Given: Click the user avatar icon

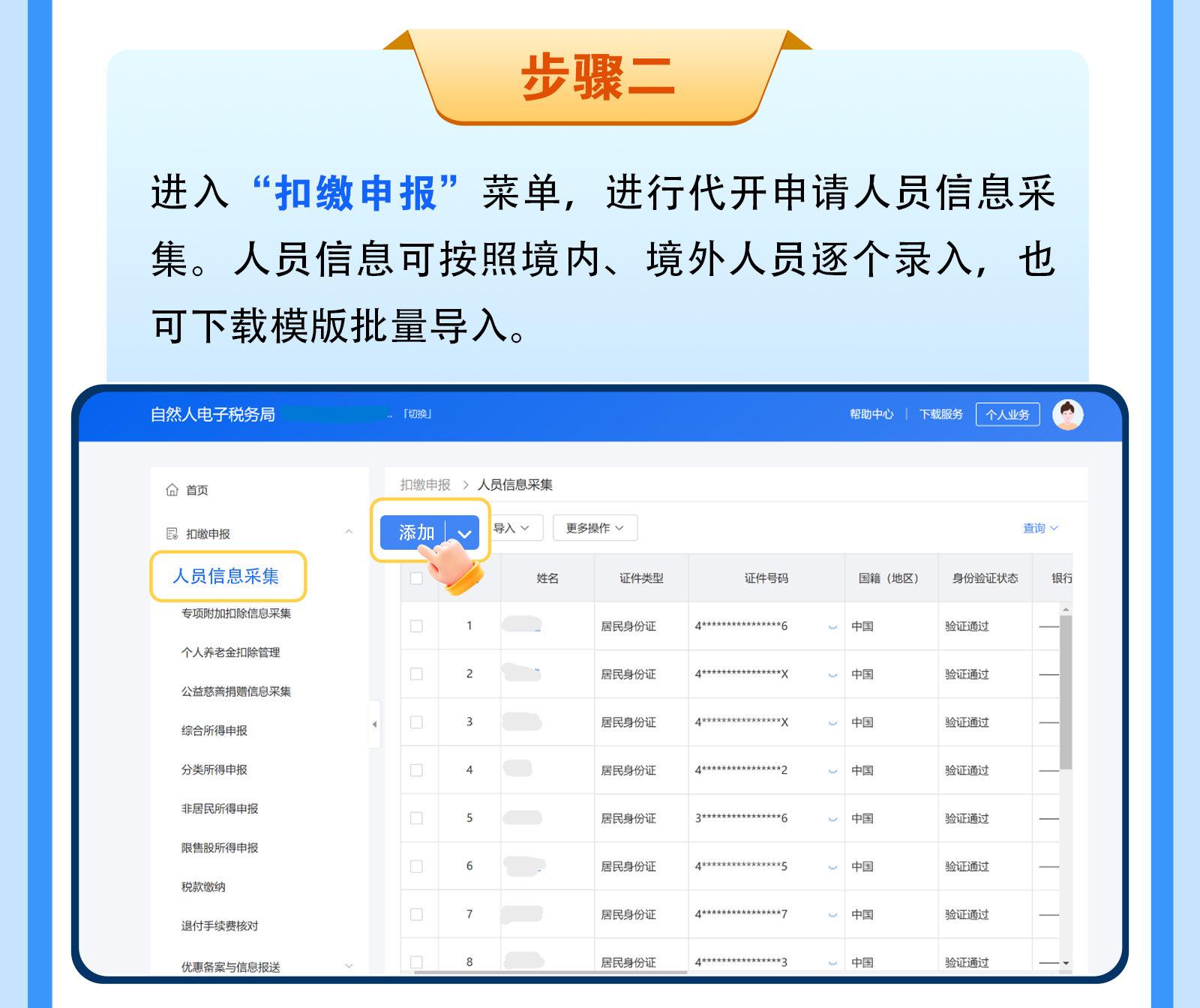Looking at the screenshot, I should click(x=1067, y=415).
